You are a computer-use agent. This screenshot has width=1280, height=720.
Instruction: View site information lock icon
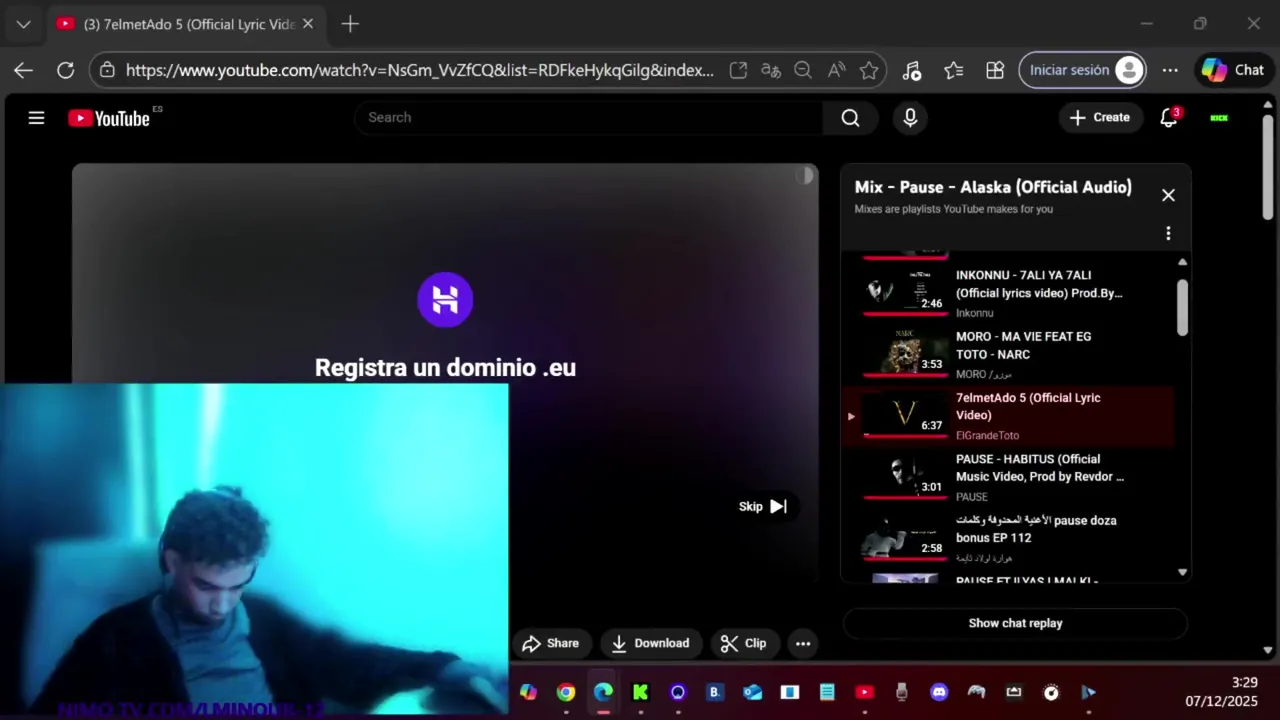(107, 70)
